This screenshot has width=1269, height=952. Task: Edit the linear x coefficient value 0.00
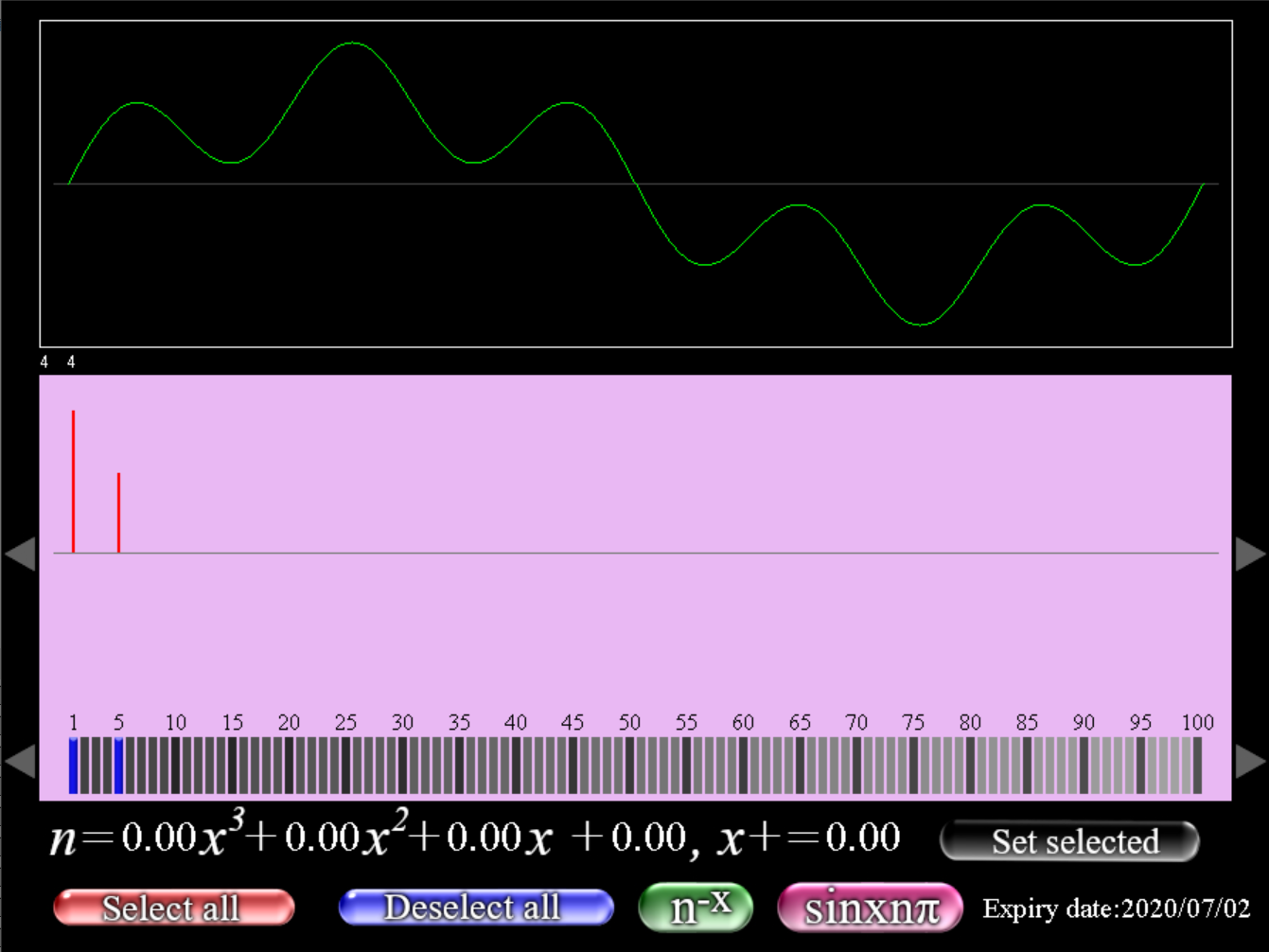point(484,837)
